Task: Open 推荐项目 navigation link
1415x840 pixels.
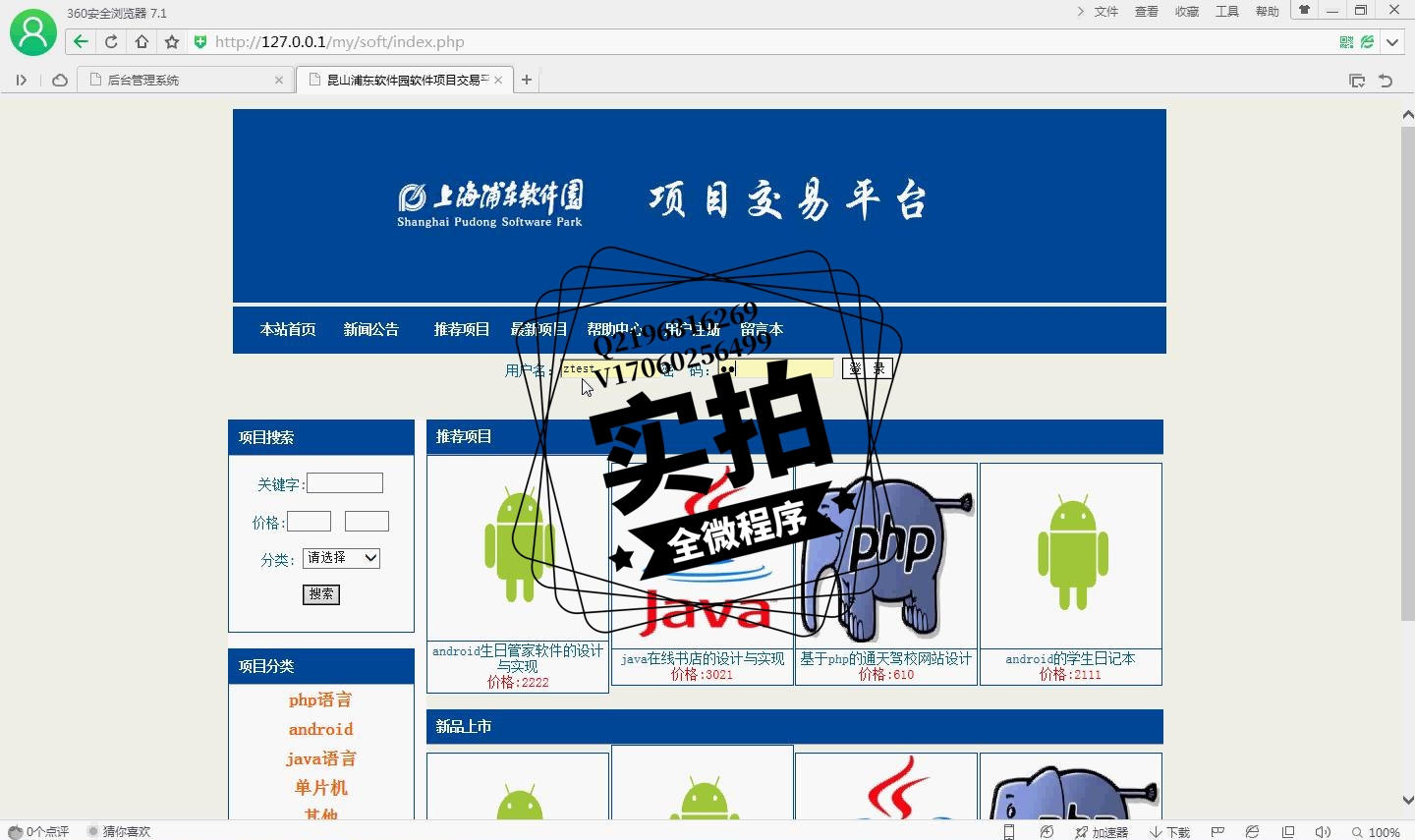Action: click(x=462, y=329)
